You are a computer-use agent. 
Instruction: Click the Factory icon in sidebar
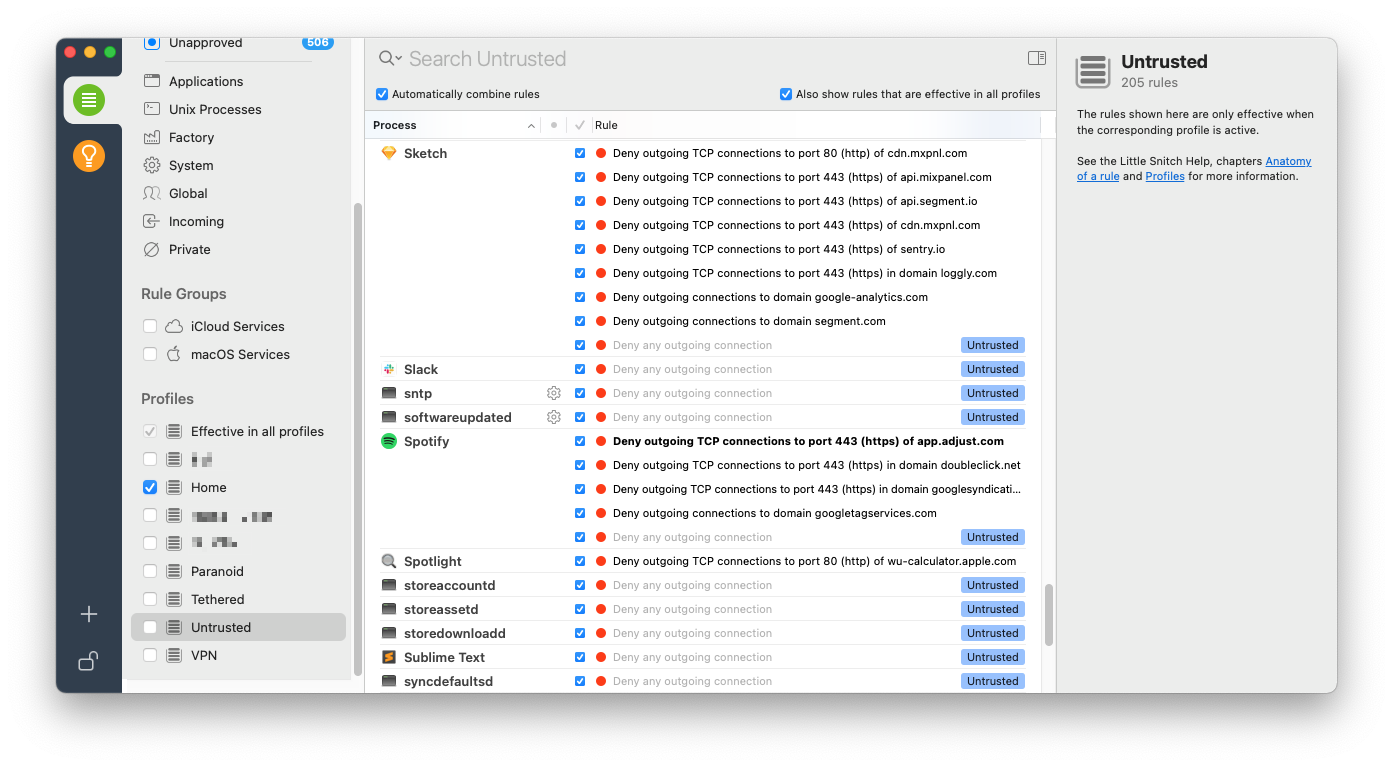tap(152, 137)
